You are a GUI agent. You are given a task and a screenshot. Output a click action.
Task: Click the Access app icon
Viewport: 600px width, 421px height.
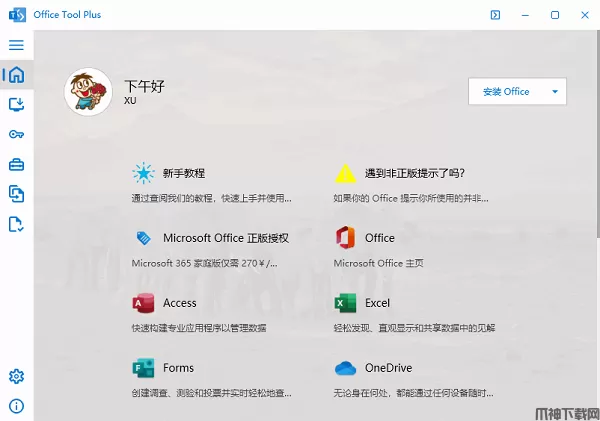point(143,303)
